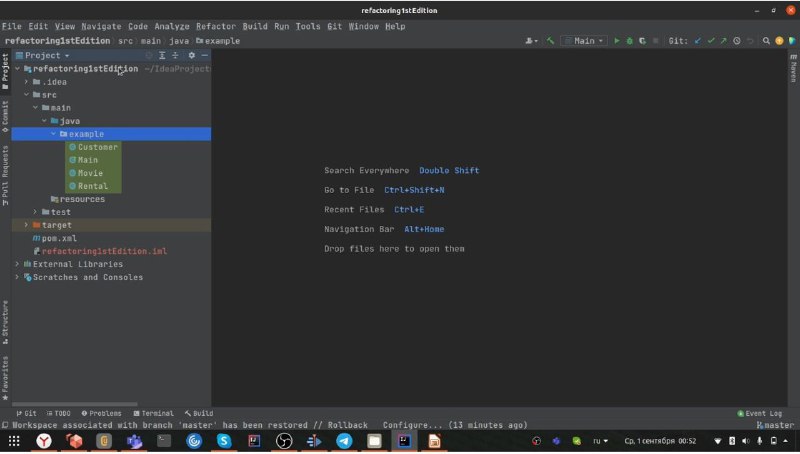
Task: Open the ru keyboard layout dropdown
Action: tap(600, 441)
